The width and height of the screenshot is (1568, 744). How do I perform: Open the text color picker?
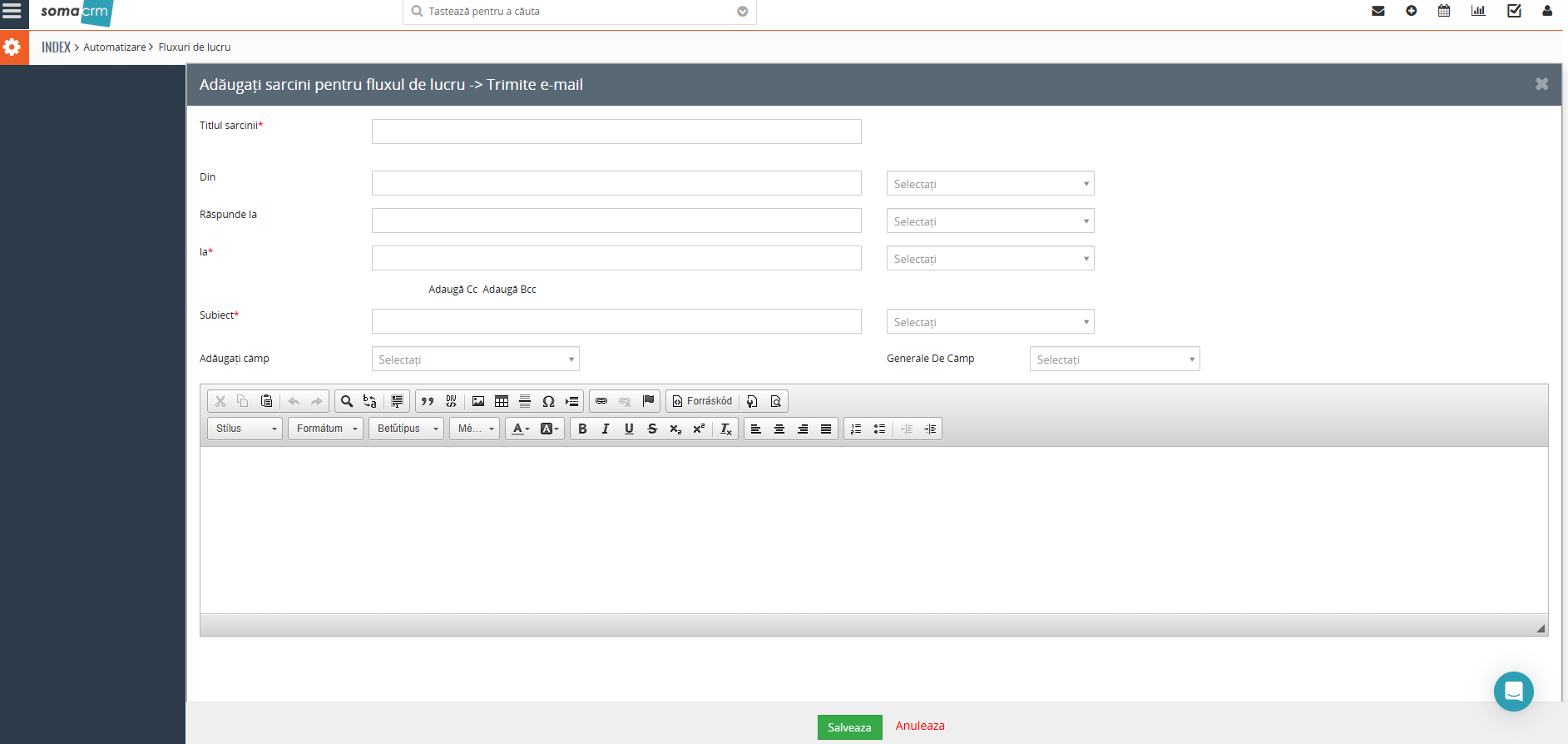tap(521, 429)
